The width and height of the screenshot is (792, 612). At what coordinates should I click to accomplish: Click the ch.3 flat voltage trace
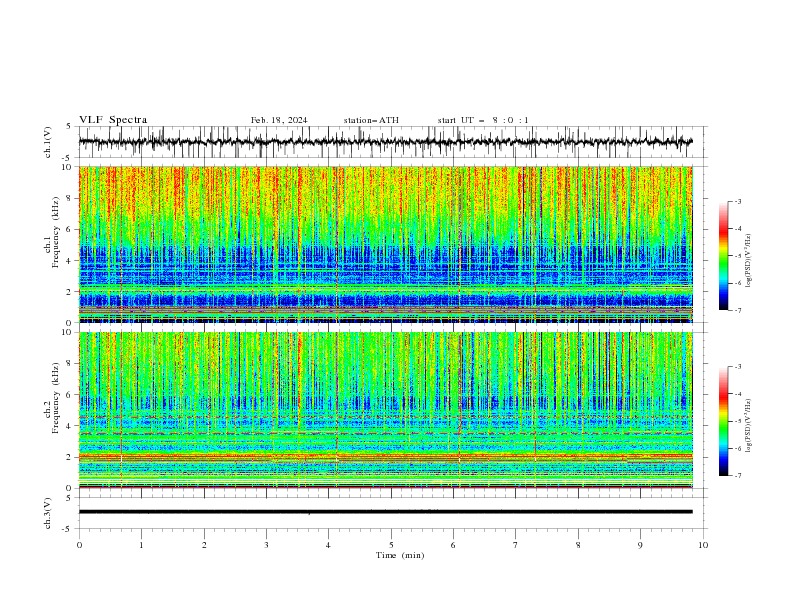pos(386,512)
